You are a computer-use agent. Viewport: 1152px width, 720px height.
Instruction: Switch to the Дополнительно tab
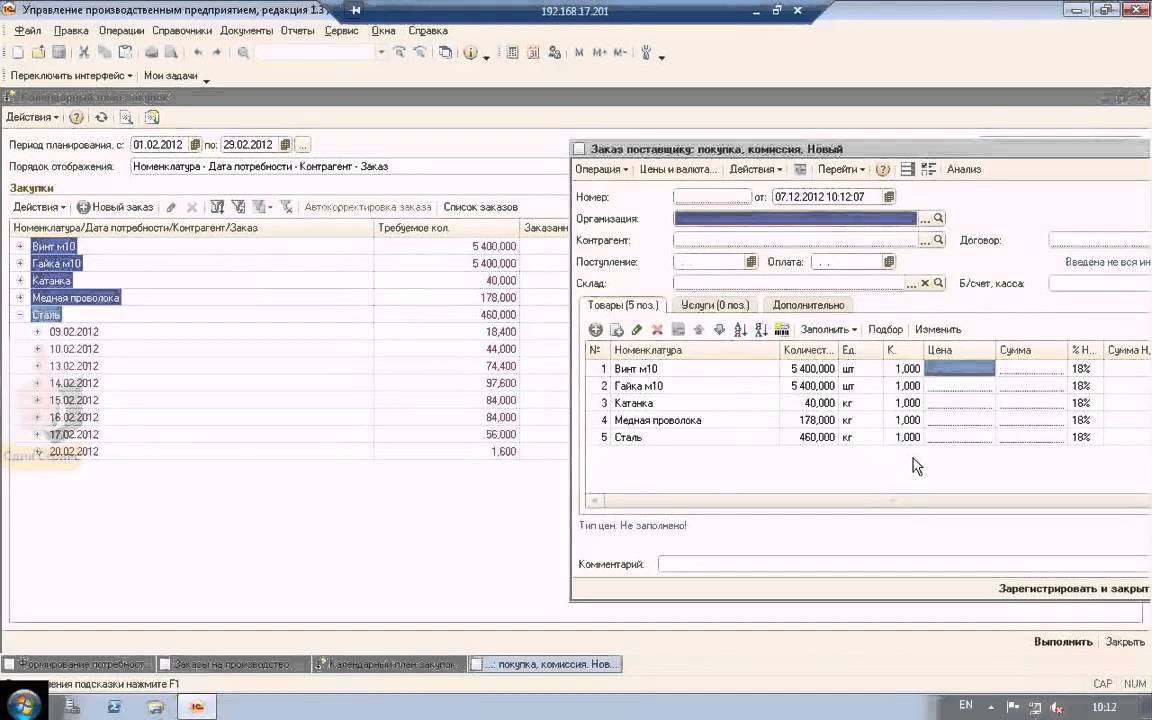click(x=808, y=305)
